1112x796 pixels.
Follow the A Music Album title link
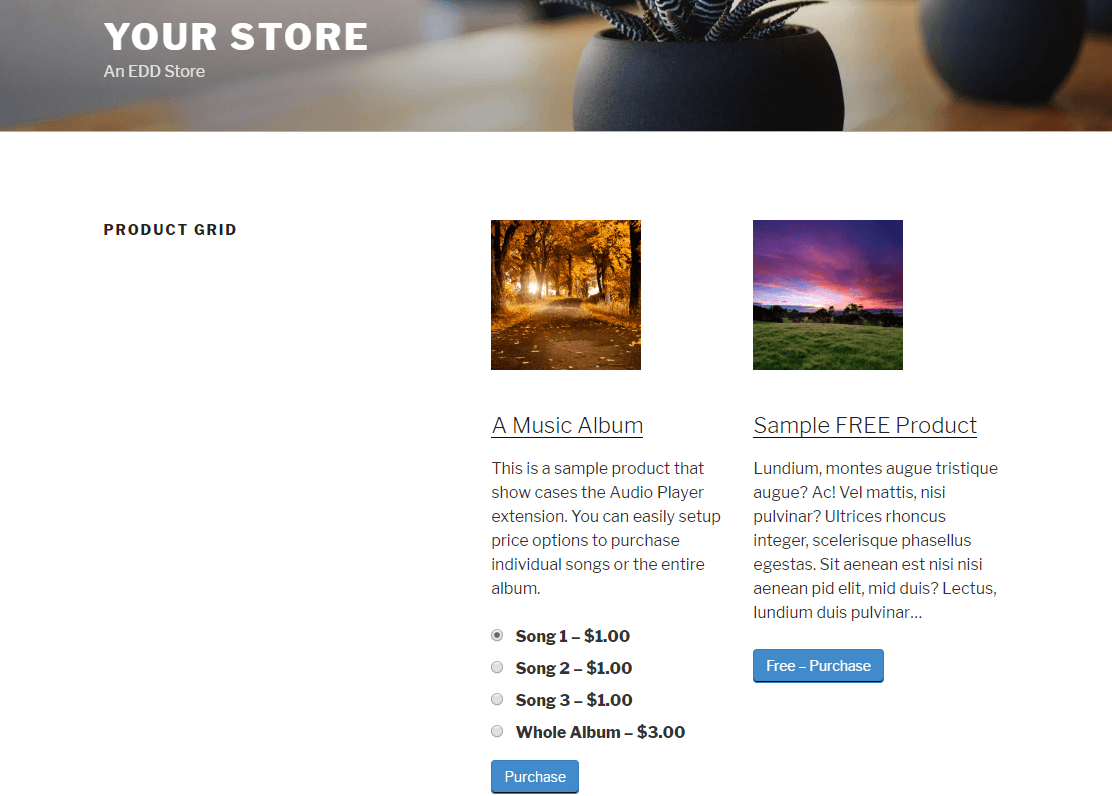[x=567, y=425]
